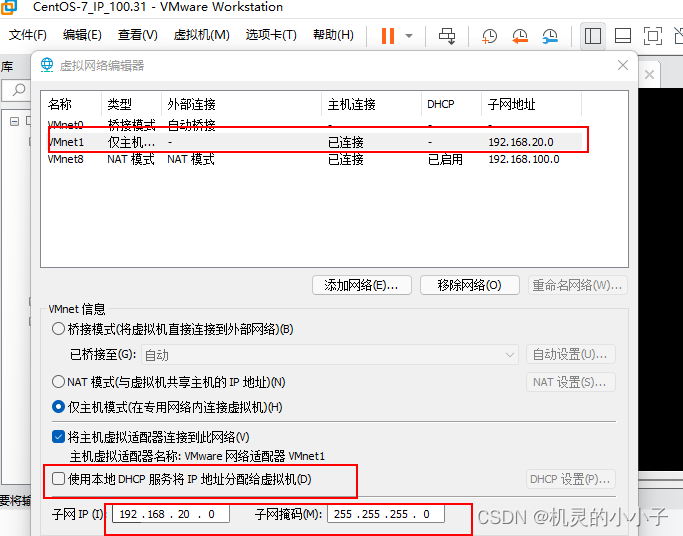The image size is (683, 536).
Task: Open snapshot manager clock-wrench icon
Action: tap(550, 36)
